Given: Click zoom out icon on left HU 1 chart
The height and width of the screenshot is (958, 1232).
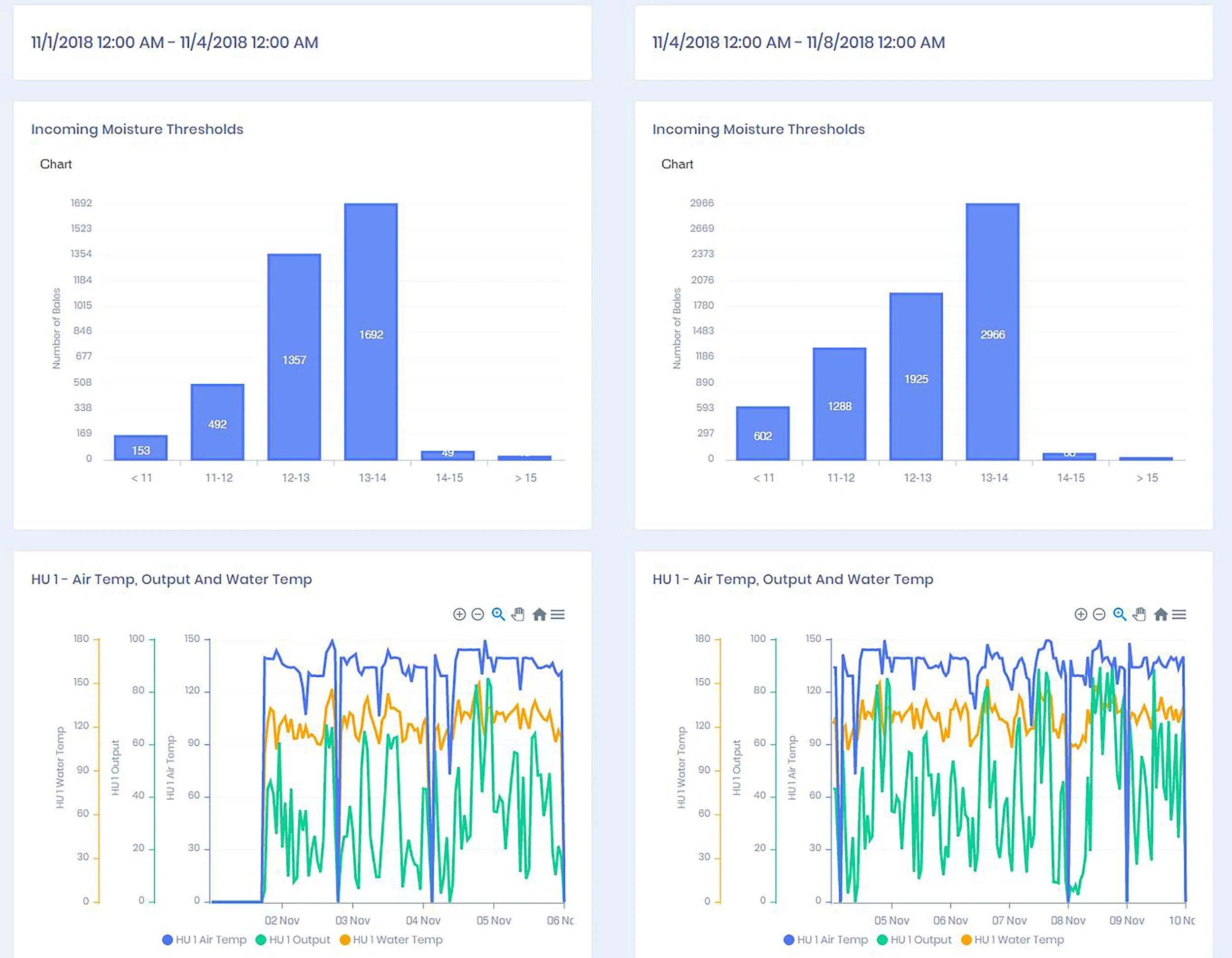Looking at the screenshot, I should coord(477,614).
